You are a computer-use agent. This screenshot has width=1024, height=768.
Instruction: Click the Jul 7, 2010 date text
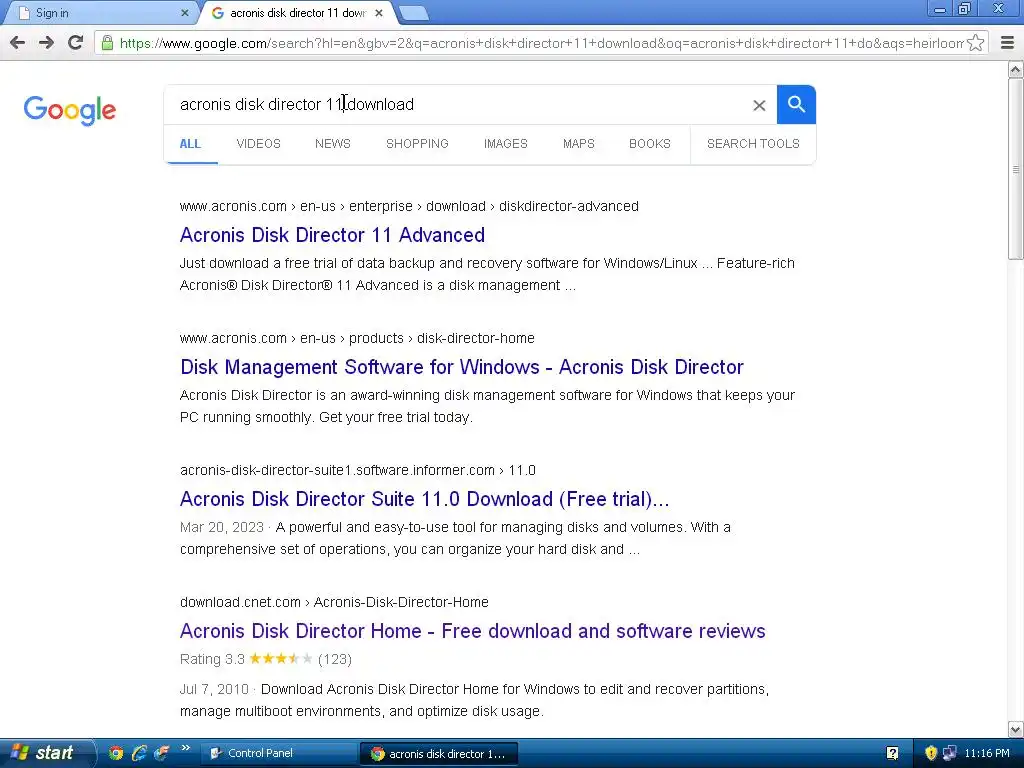click(x=214, y=689)
